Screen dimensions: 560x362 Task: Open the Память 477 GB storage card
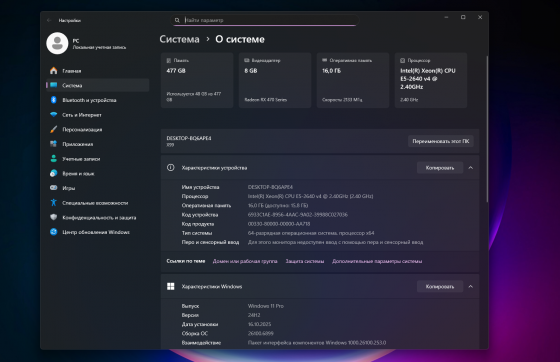click(197, 80)
